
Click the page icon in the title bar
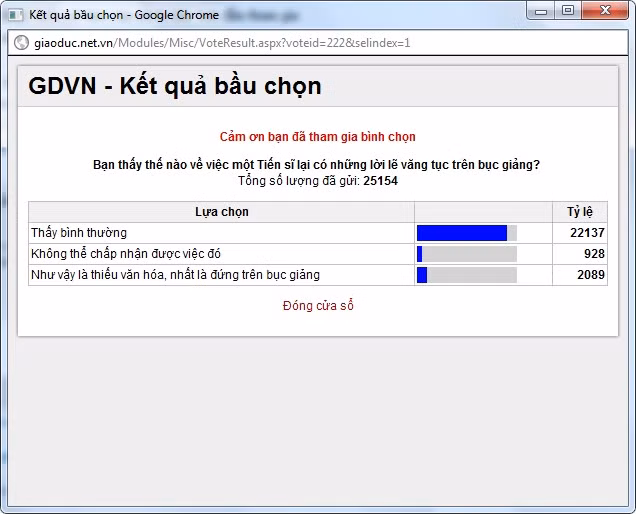[16, 15]
